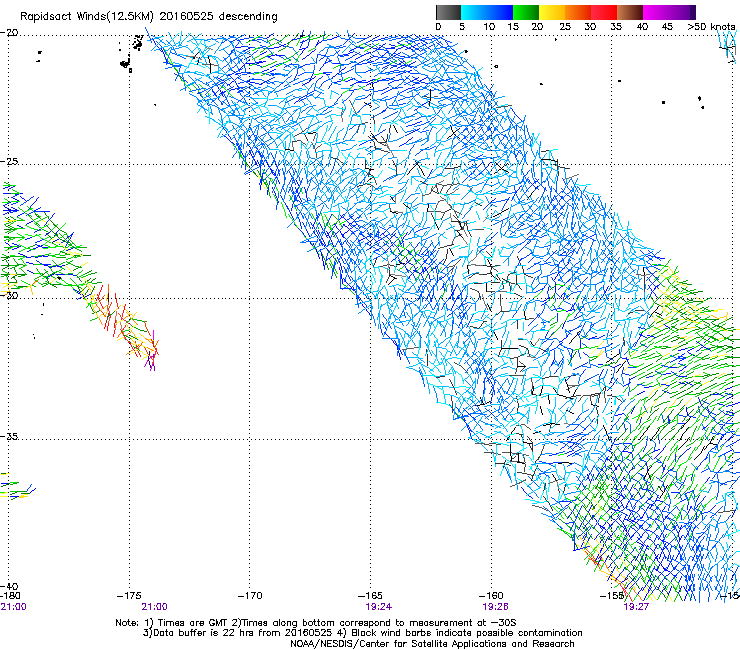The image size is (740, 650).
Task: Click the 19:27 overpass time label
Action: tap(636, 607)
